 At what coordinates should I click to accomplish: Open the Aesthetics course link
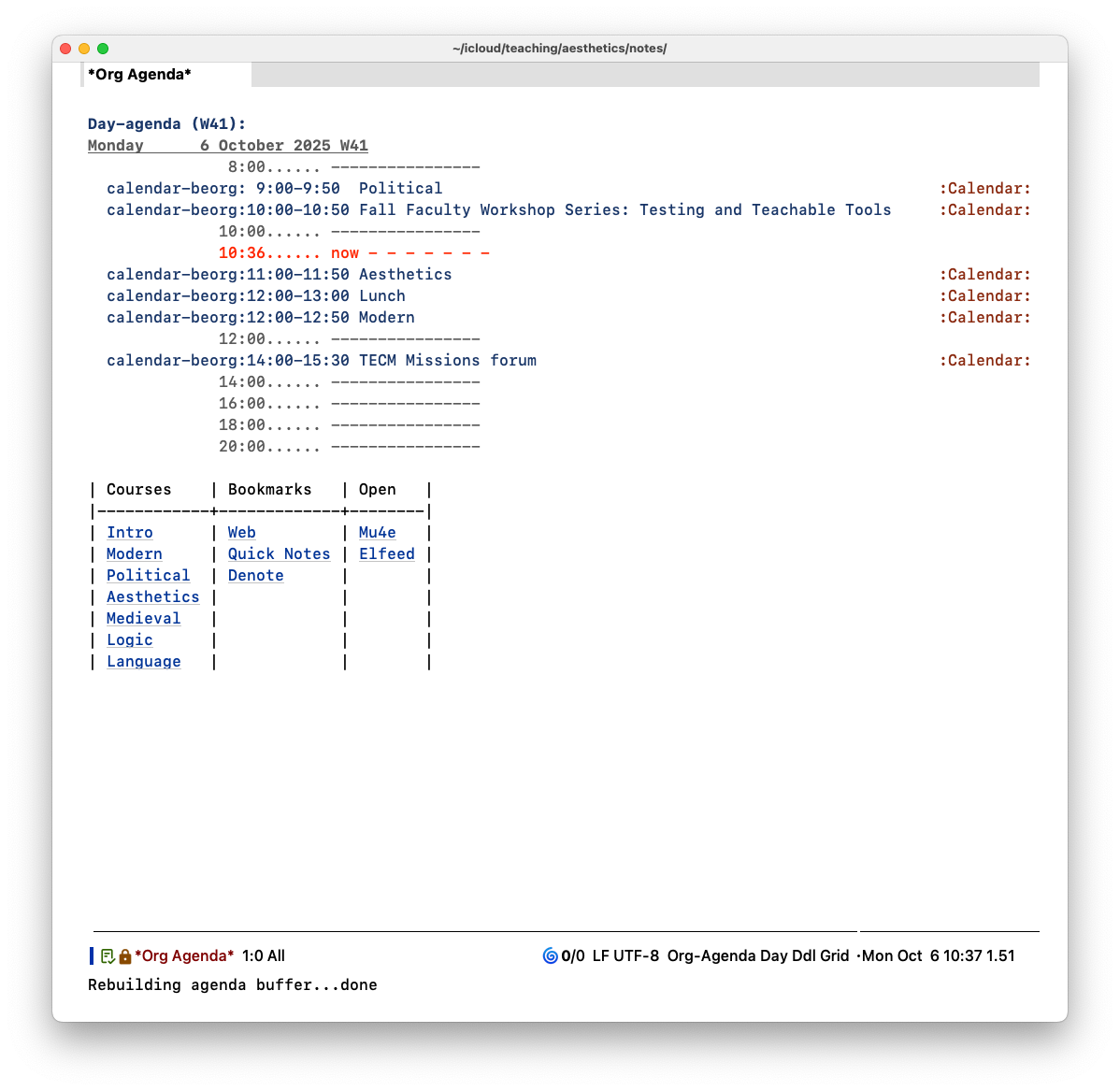(x=152, y=597)
